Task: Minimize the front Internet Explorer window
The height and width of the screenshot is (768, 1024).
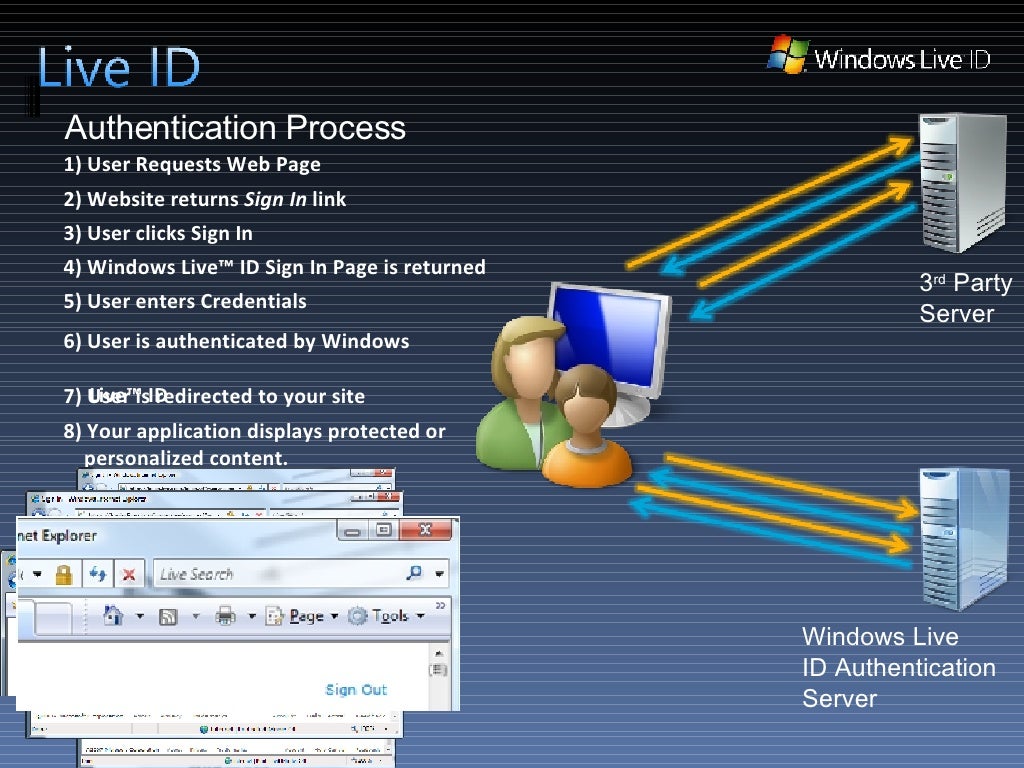Action: [353, 530]
